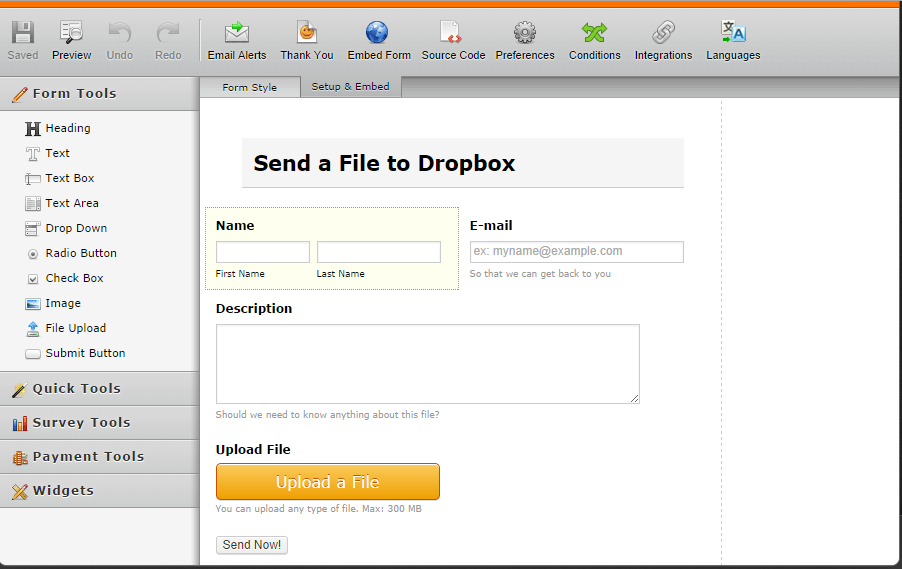Expand the Quick Tools section

[x=76, y=389]
